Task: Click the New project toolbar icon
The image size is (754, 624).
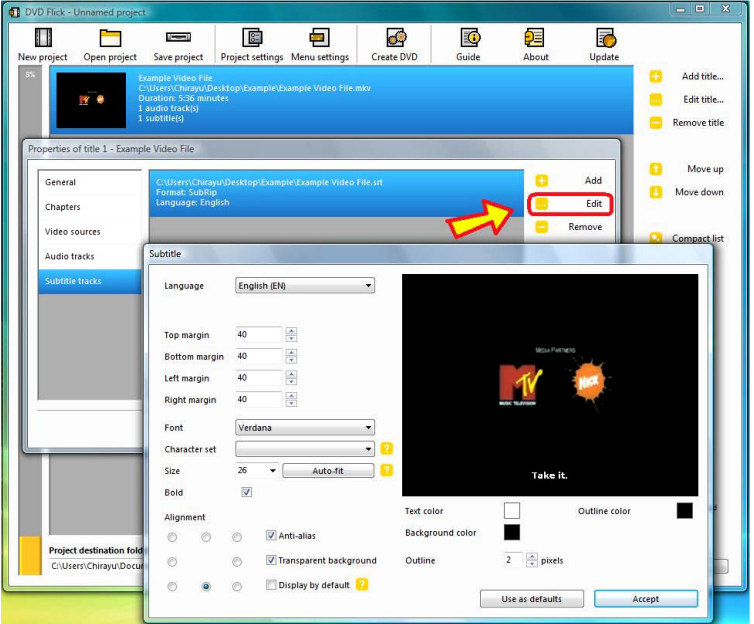Action: tap(43, 37)
